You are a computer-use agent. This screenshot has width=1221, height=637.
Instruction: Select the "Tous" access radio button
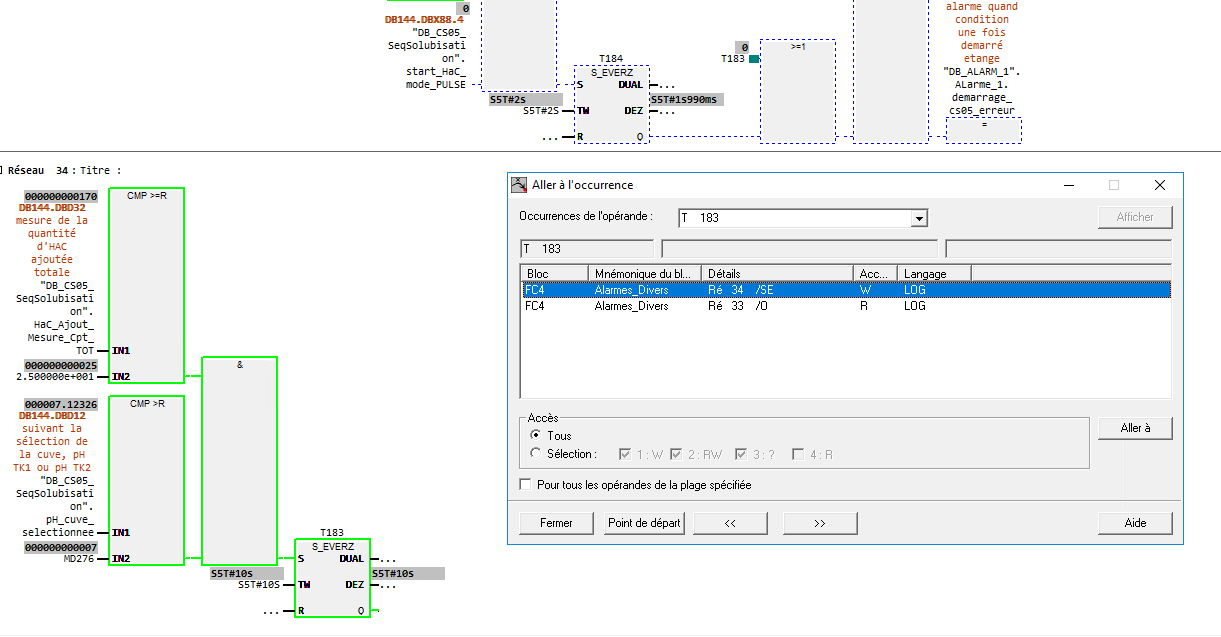536,436
